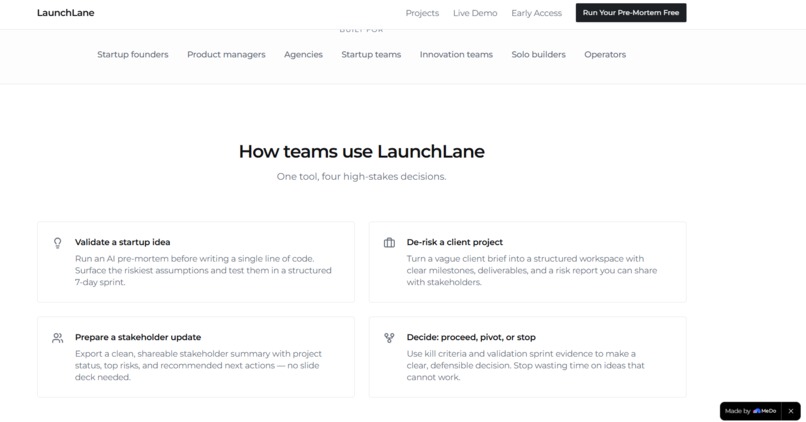The width and height of the screenshot is (806, 422).
Task: Select the Startup founders label
Action: [133, 54]
